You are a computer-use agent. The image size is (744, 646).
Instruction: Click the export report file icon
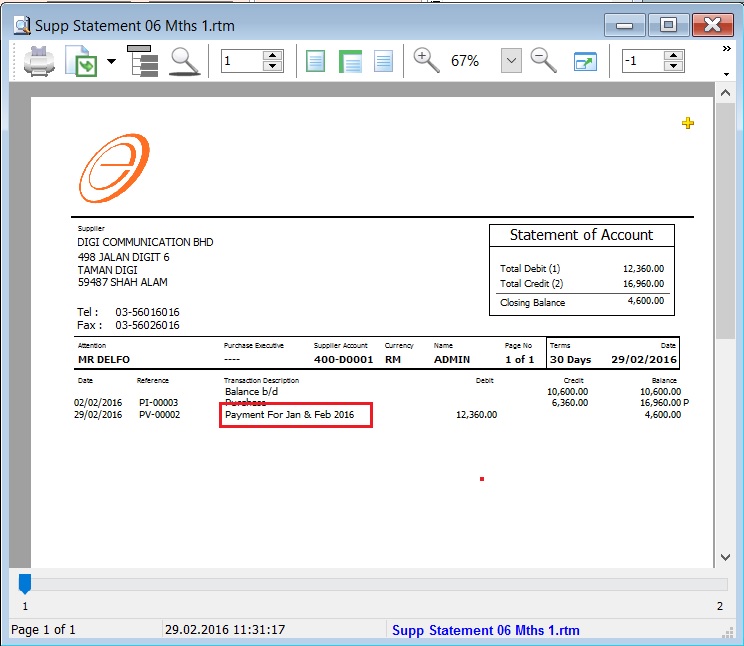pyautogui.click(x=80, y=62)
